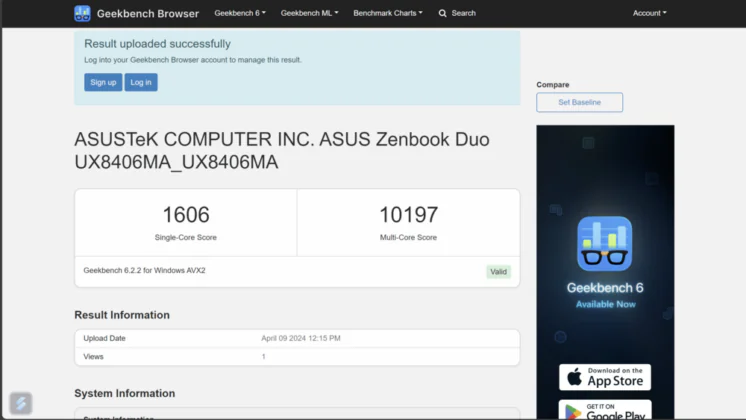Click the Views row label

[x=93, y=356]
